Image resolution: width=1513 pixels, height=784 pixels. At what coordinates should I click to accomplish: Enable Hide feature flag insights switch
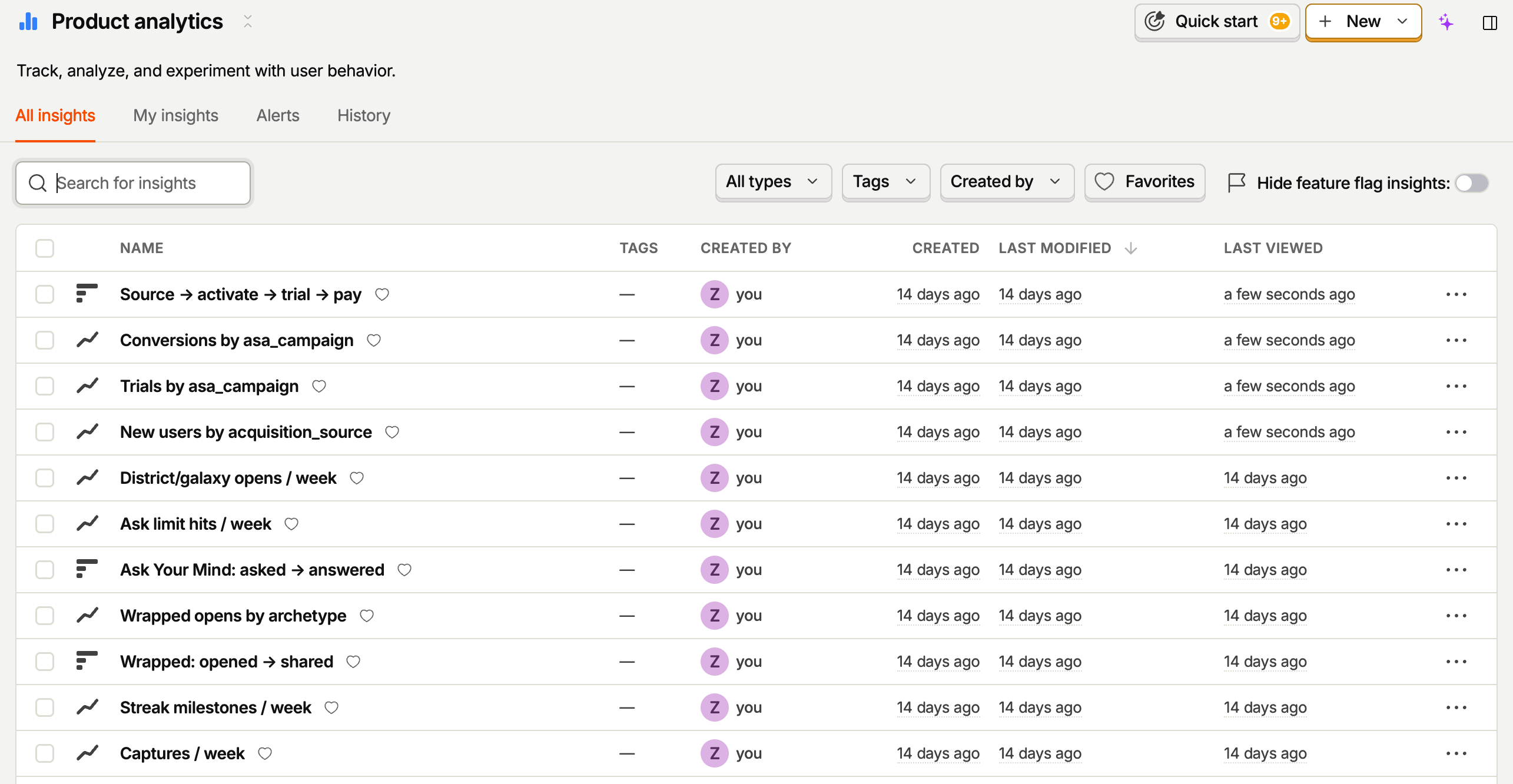(1472, 183)
